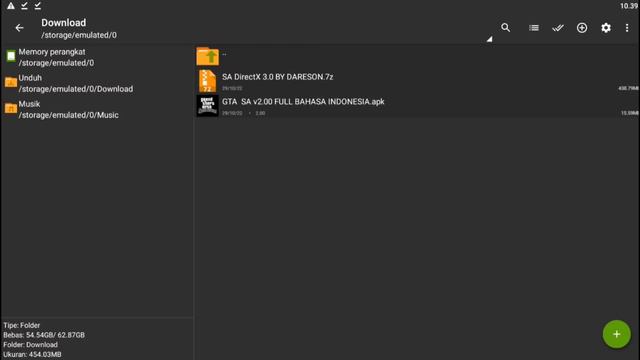This screenshot has height=360, width=640.
Task: Click the Musik folder icon
Action: (11, 108)
